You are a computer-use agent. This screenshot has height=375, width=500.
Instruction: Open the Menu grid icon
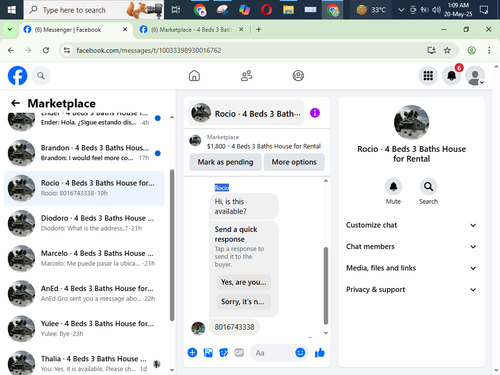pyautogui.click(x=428, y=76)
